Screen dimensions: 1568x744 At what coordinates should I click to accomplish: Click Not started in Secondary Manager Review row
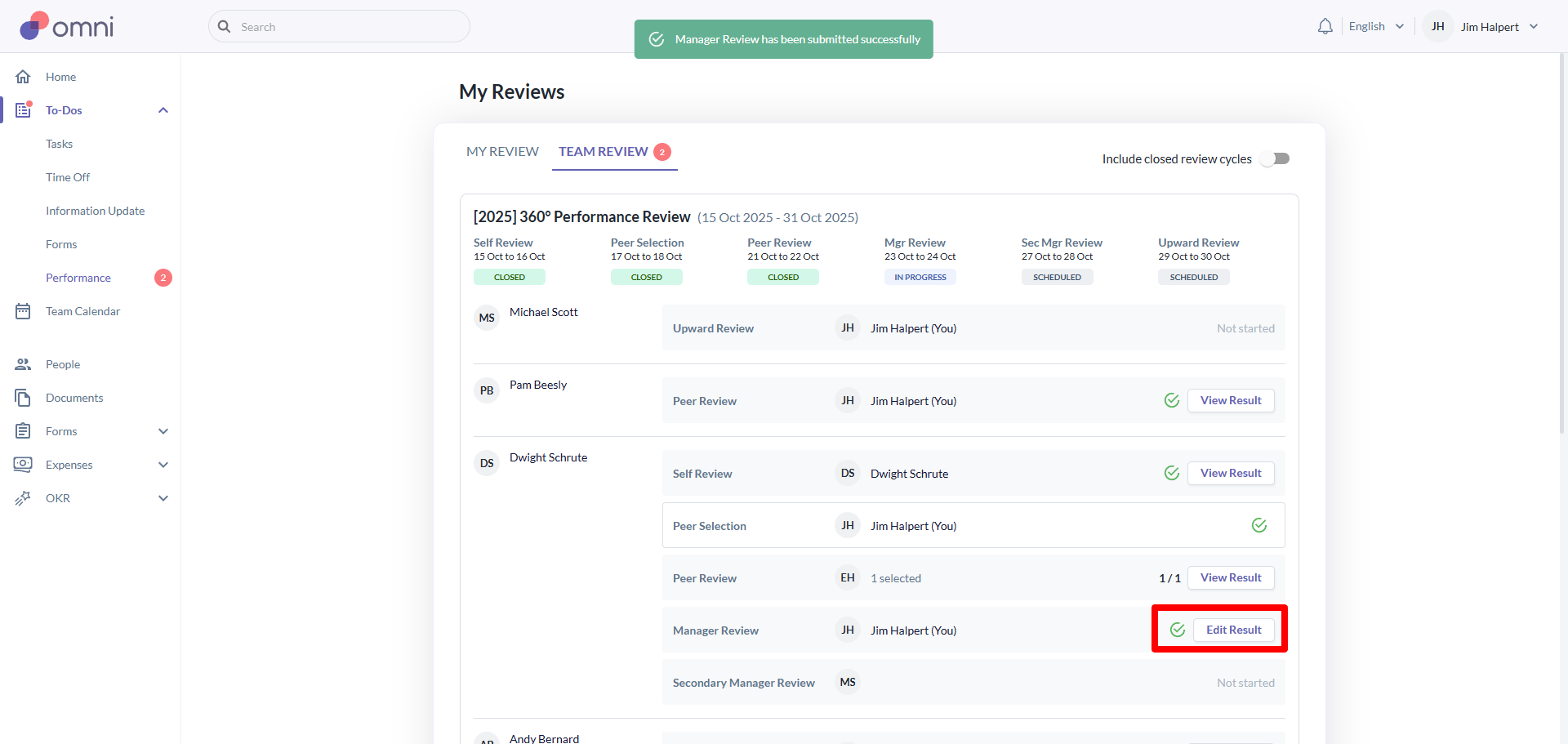coord(1245,683)
